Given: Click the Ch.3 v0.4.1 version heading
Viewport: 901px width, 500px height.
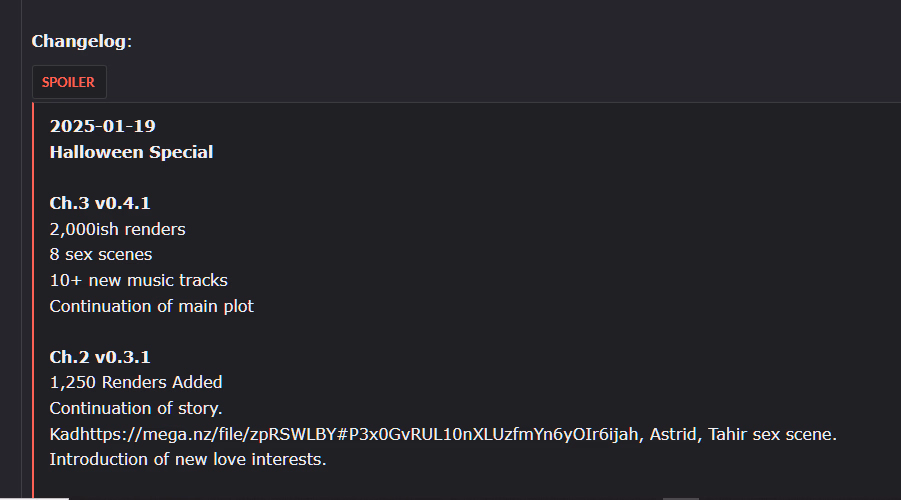Looking at the screenshot, I should (100, 203).
